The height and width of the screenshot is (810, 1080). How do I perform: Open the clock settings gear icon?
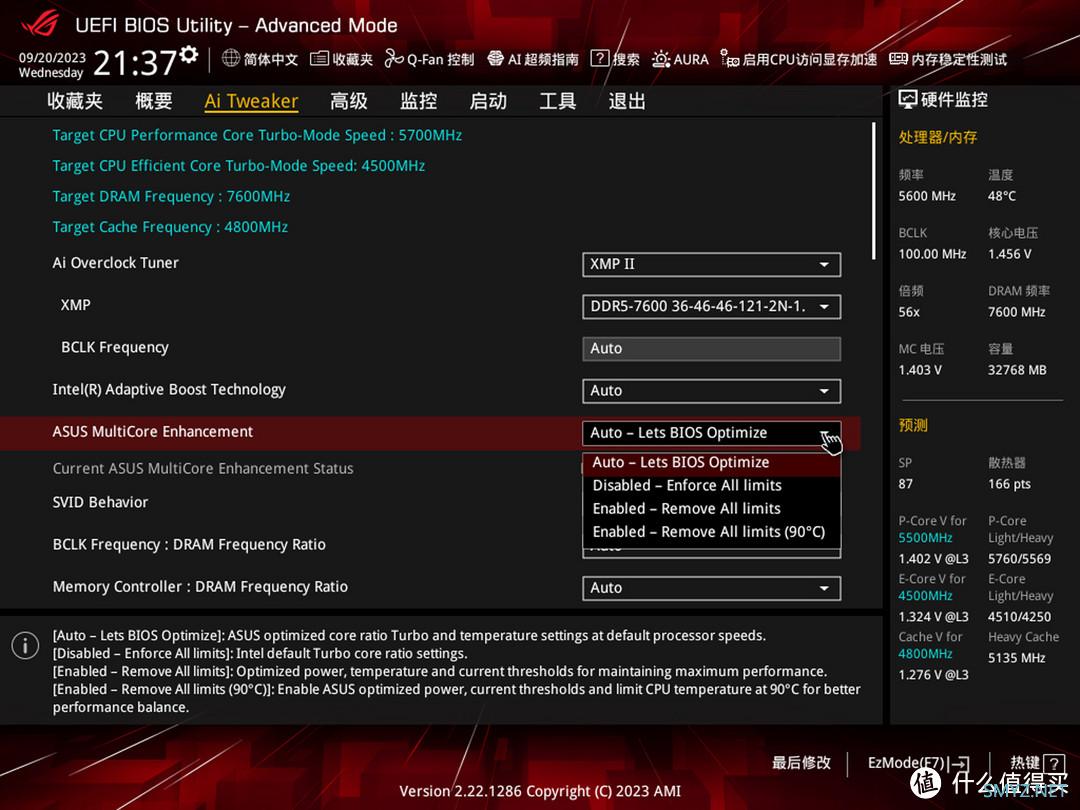pos(189,54)
